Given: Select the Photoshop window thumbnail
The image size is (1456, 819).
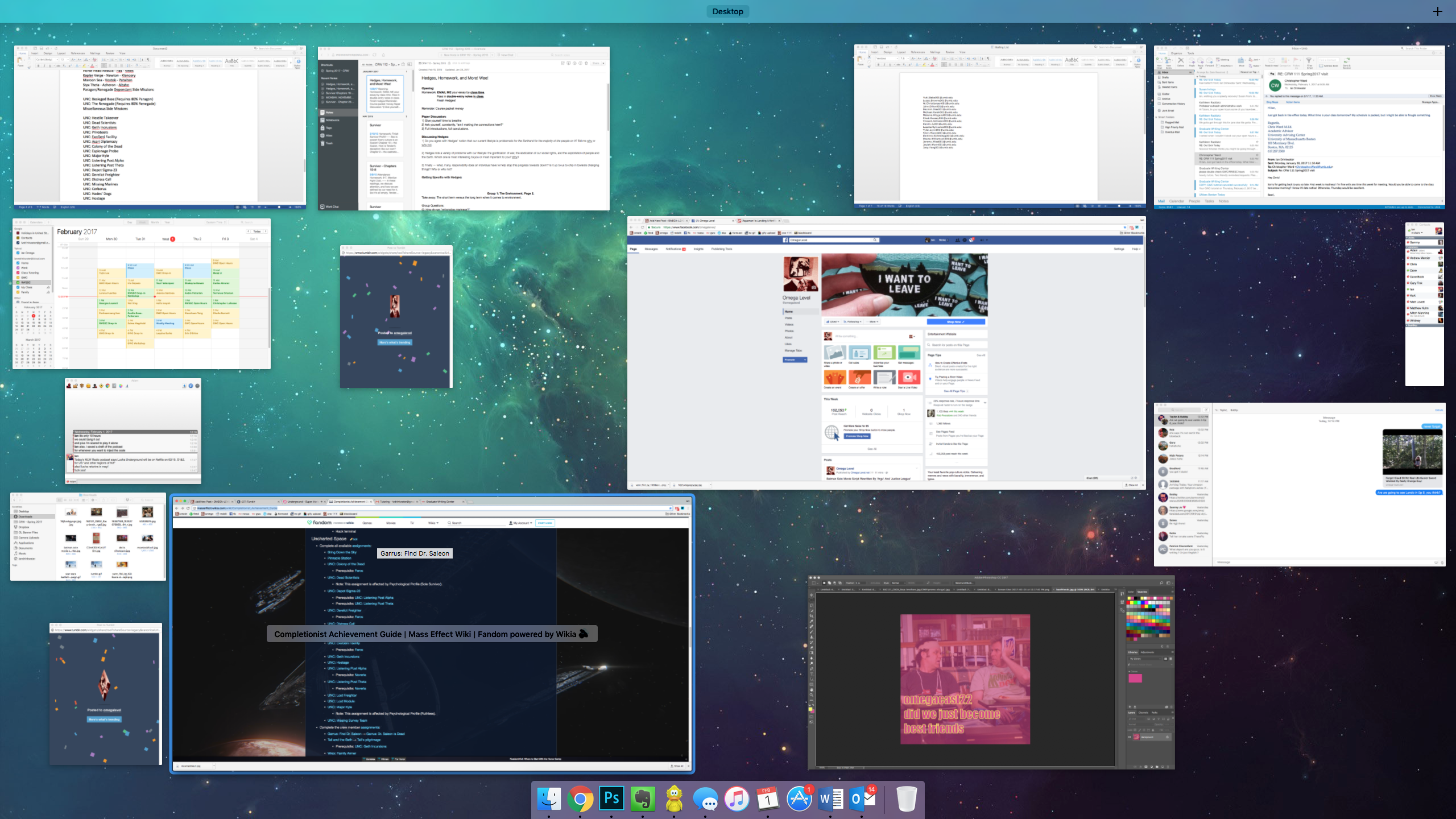Looking at the screenshot, I should tap(991, 672).
